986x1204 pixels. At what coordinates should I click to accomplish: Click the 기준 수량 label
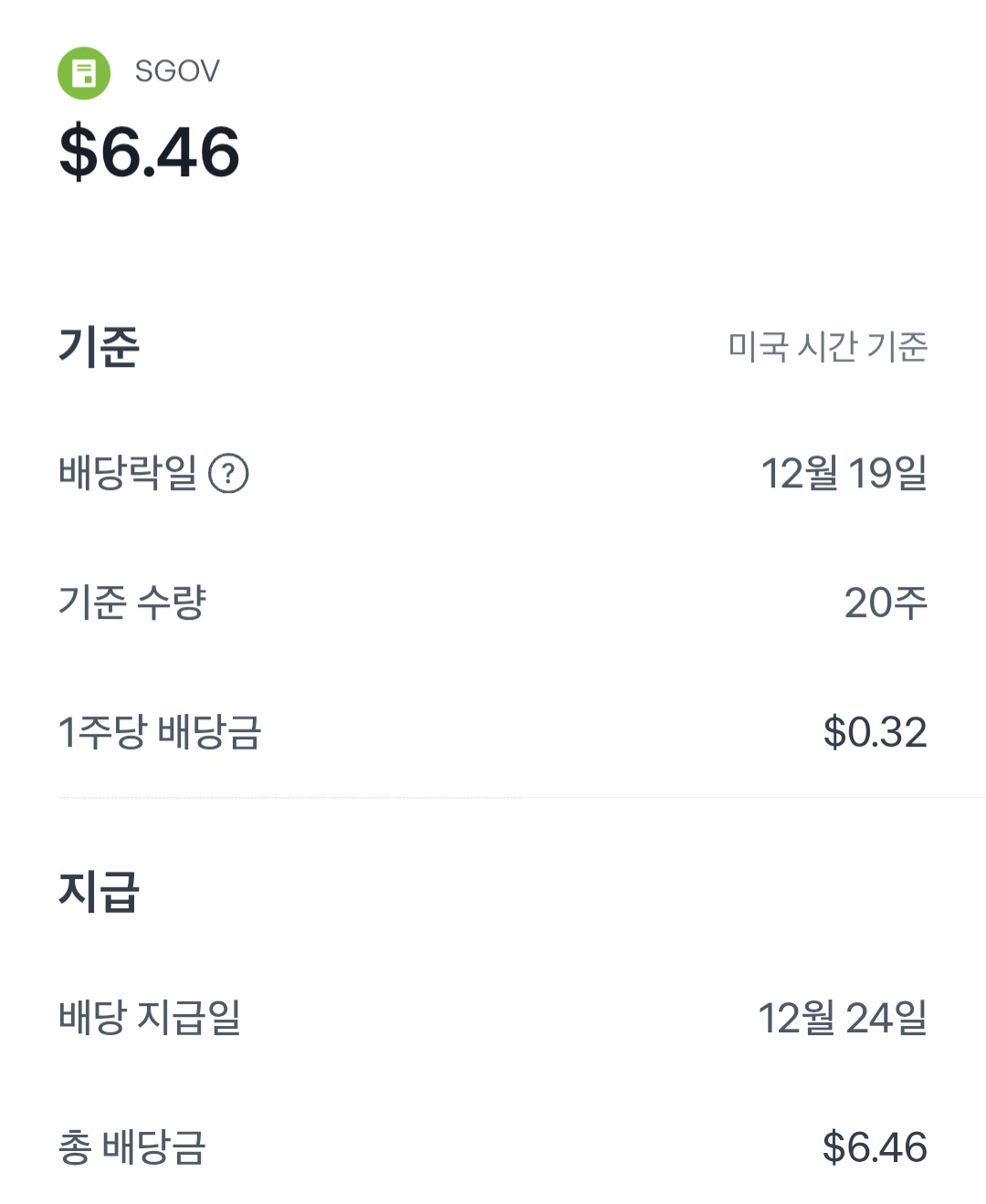(132, 602)
